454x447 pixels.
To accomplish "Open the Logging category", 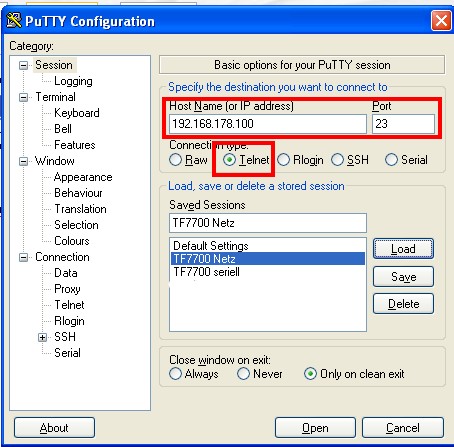I will coord(73,81).
